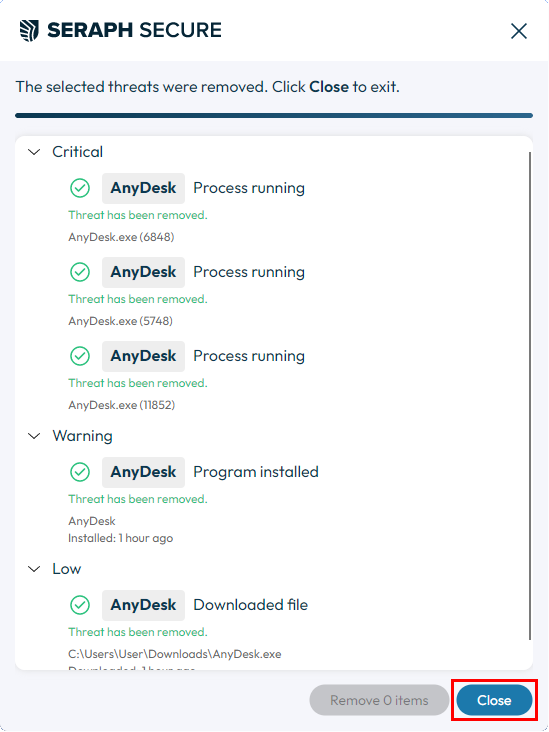Click 'Process running' label for AnyDesk.exe (11852)
This screenshot has width=549, height=732.
tap(249, 356)
